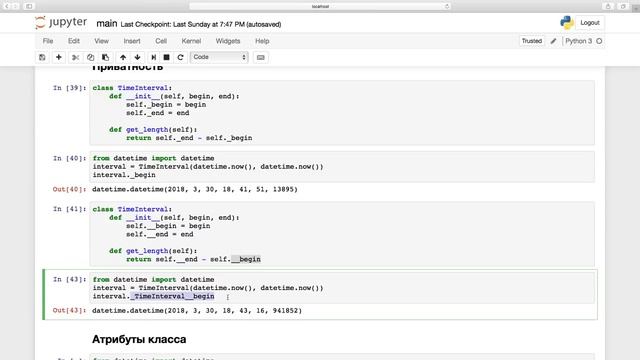640x360 pixels.
Task: Show browser tab overview icon
Action: point(623,6)
